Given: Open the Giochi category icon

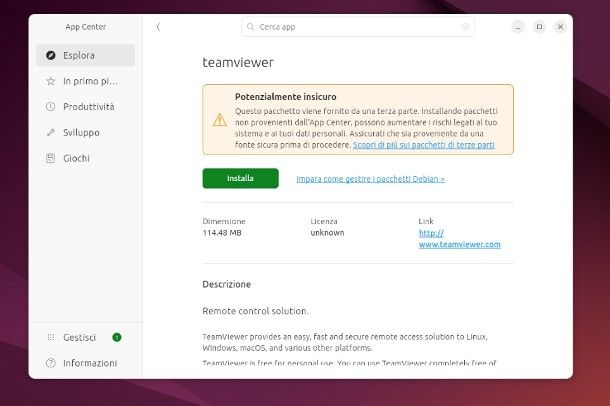Looking at the screenshot, I should click(51, 159).
